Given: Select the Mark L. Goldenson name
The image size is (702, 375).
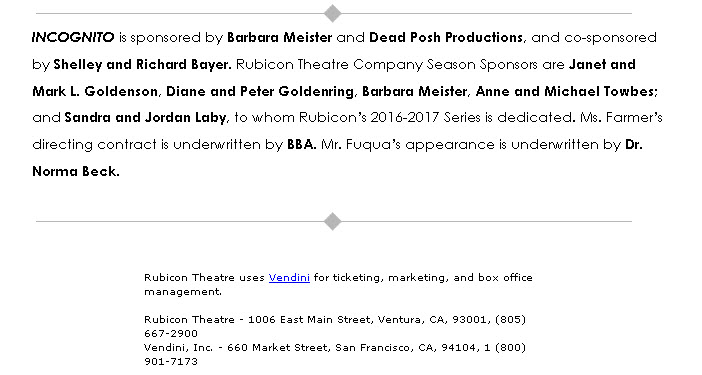Looking at the screenshot, I should click(95, 91).
